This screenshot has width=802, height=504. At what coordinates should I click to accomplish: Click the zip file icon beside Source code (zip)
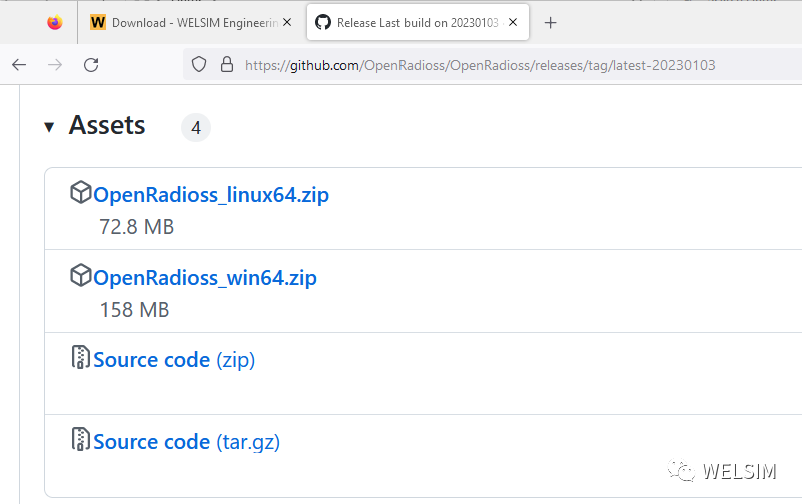point(80,357)
